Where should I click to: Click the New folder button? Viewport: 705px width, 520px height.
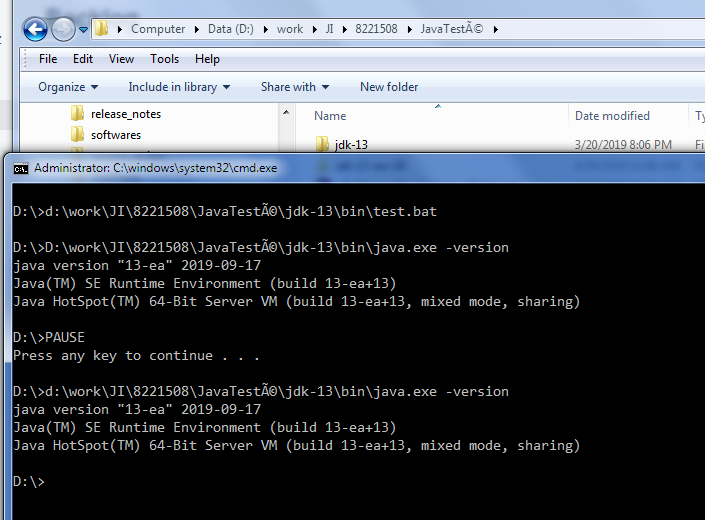click(x=389, y=87)
